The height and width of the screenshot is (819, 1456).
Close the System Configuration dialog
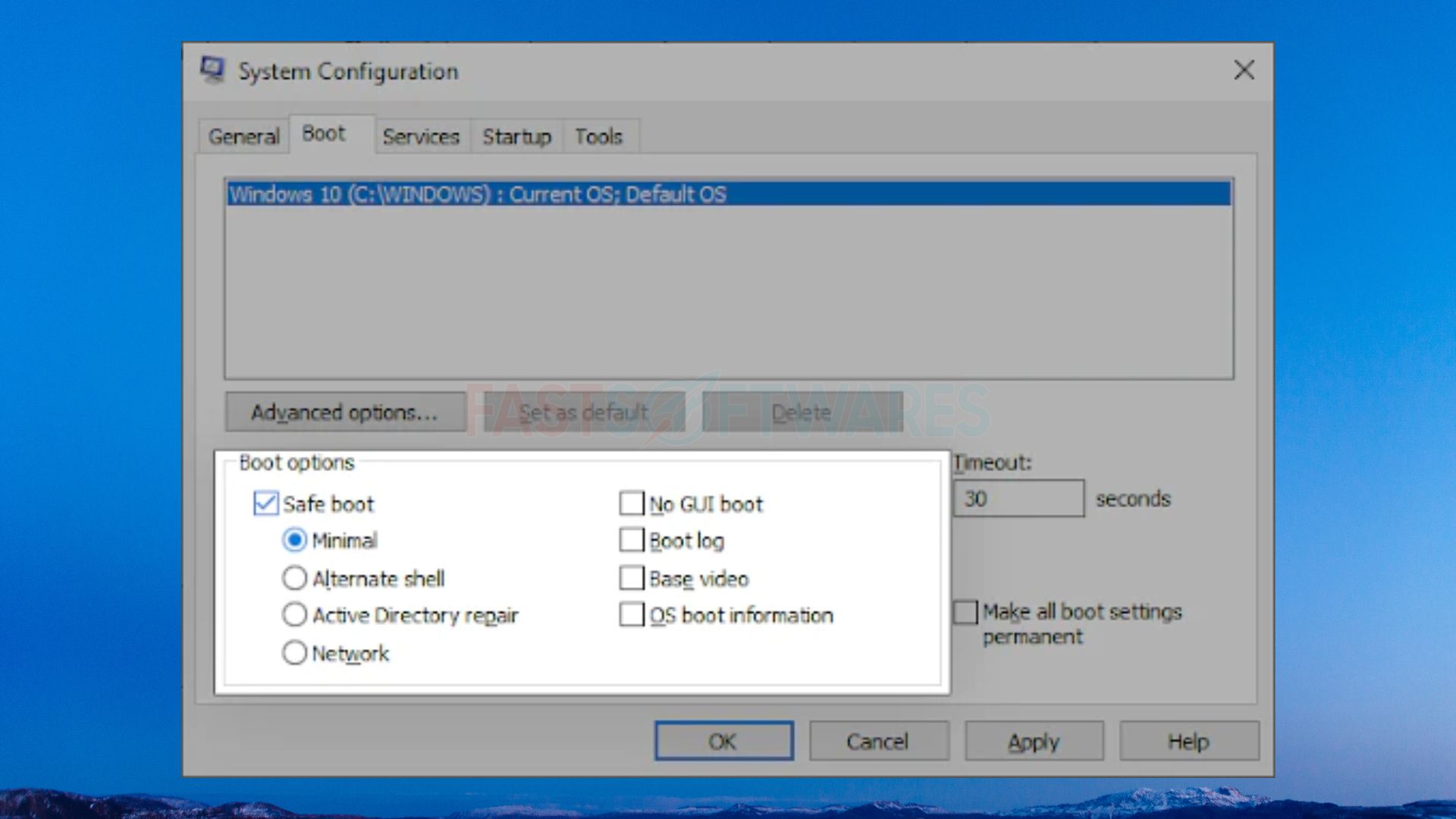tap(1244, 71)
